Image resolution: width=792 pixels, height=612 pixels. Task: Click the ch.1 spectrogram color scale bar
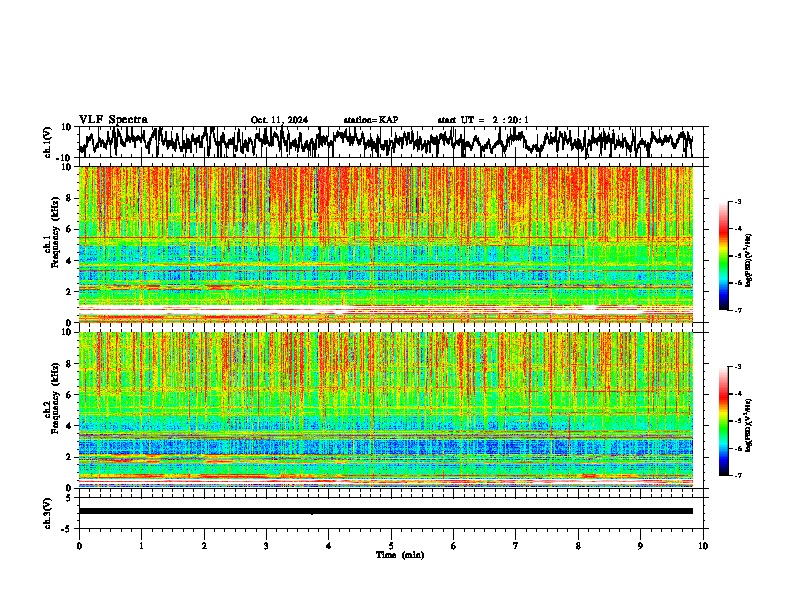(724, 256)
